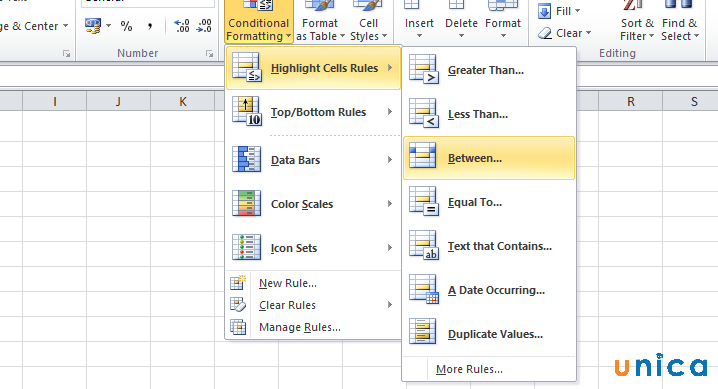Click the Clear eraser icon
The height and width of the screenshot is (389, 718).
click(x=544, y=33)
